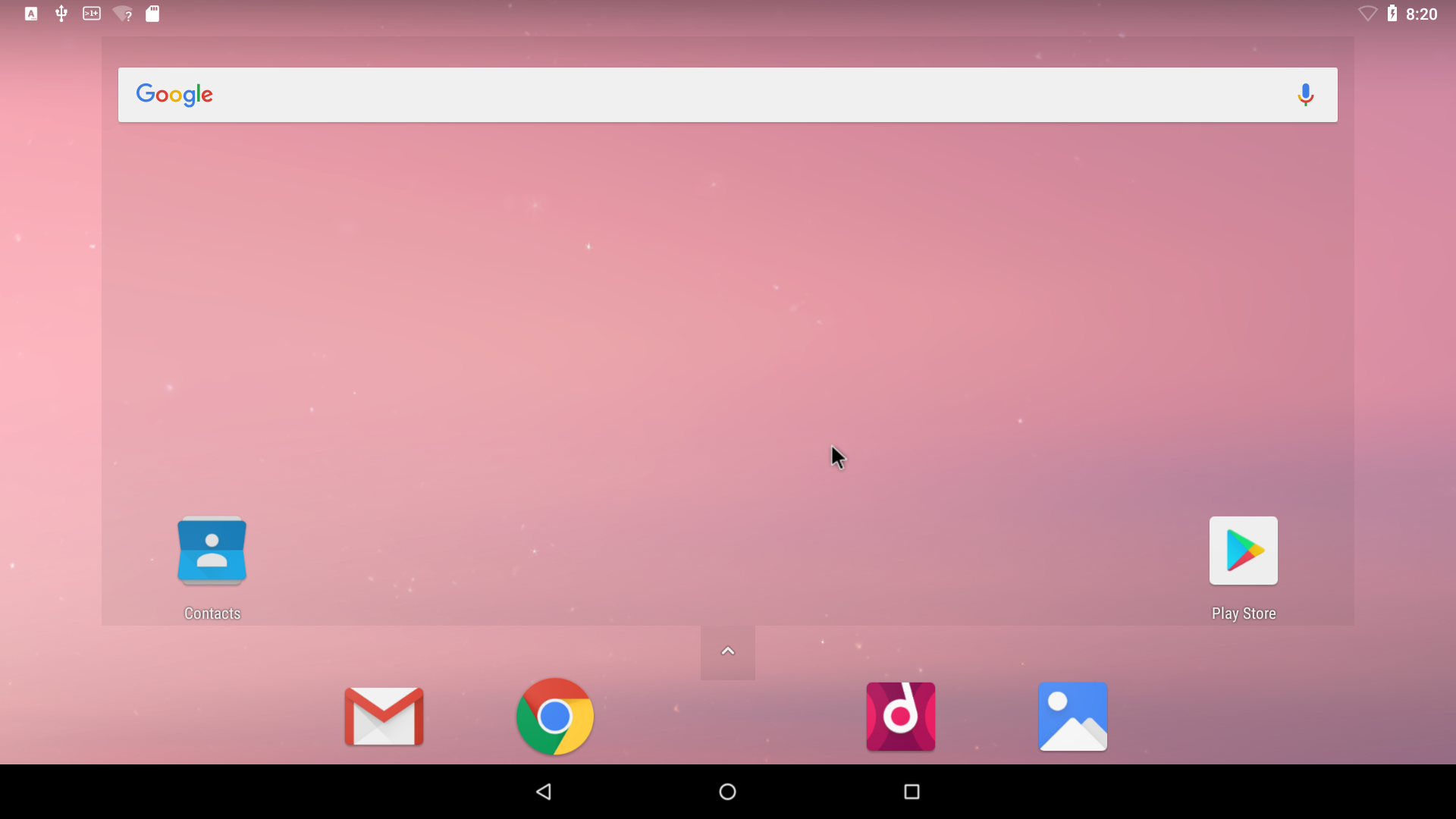
Task: Open the app drawer upward arrow
Action: (728, 650)
